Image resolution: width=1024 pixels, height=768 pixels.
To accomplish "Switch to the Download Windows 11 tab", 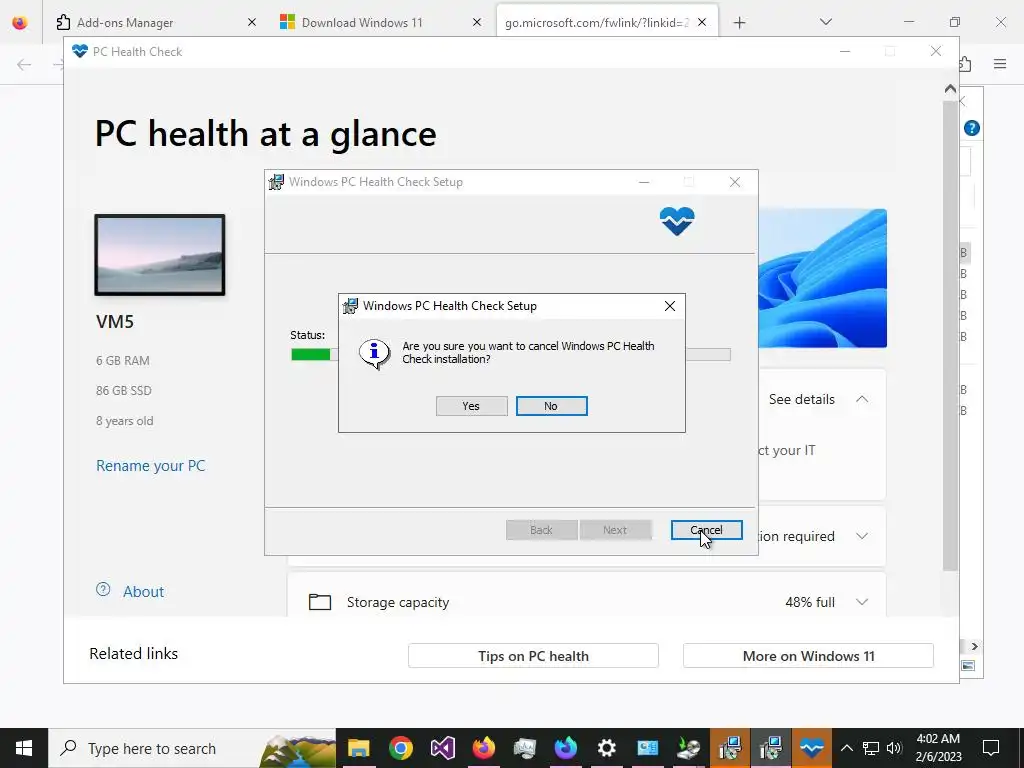I will (x=362, y=22).
